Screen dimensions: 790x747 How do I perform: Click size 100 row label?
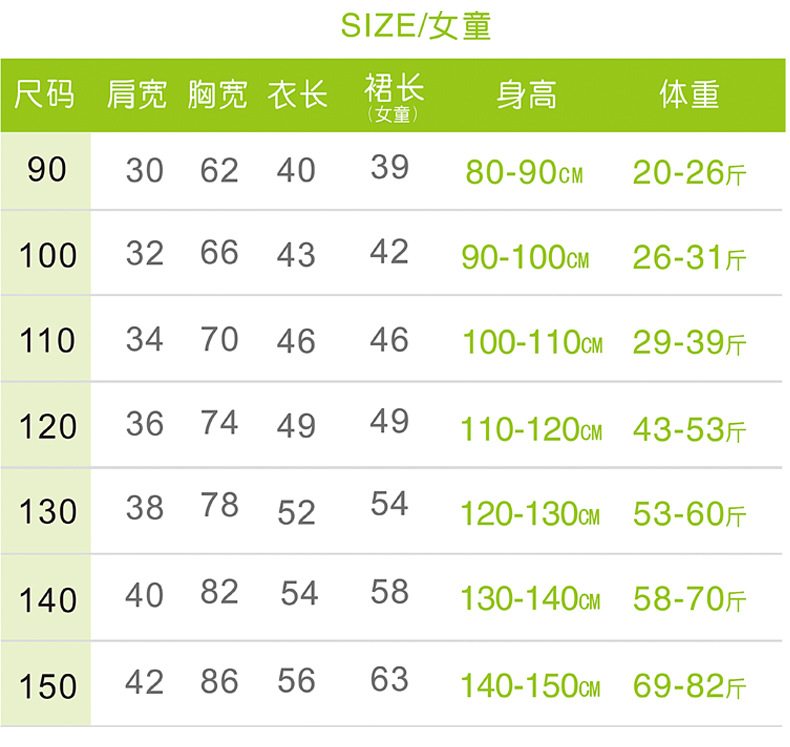[47, 256]
